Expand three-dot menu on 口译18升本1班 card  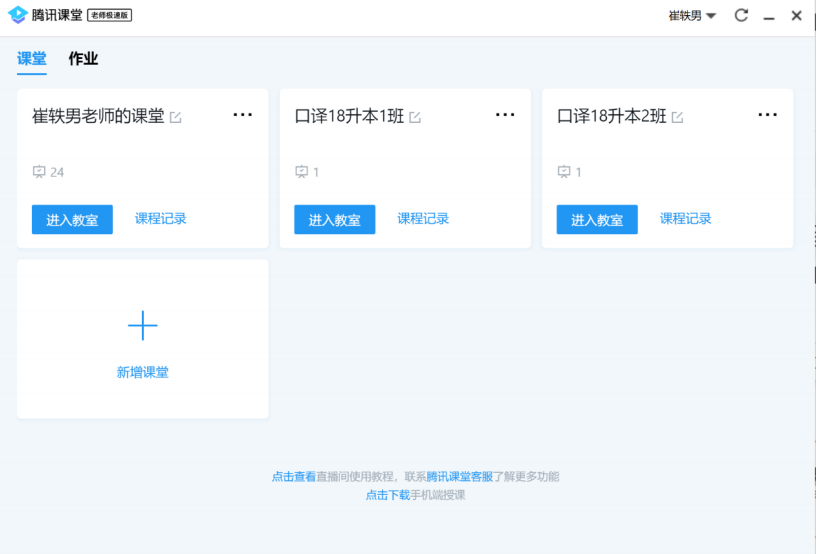coord(505,115)
